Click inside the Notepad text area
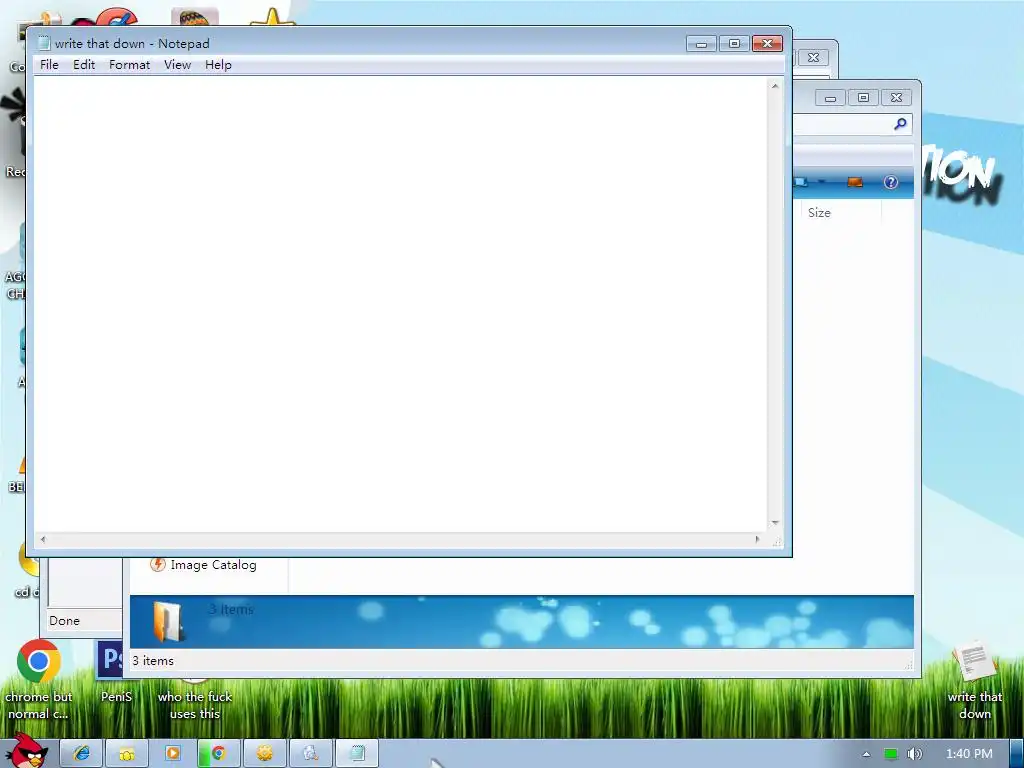Screen dimensions: 1024x768 point(400,304)
